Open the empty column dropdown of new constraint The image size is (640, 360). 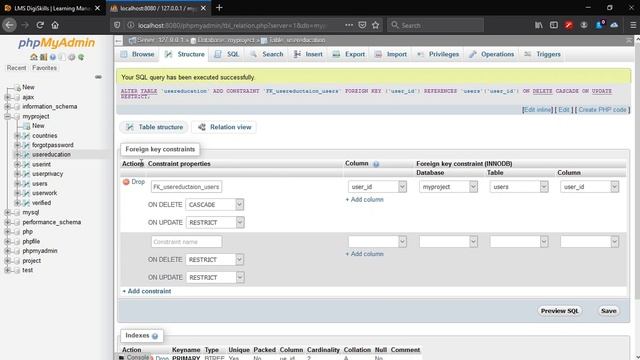377,242
